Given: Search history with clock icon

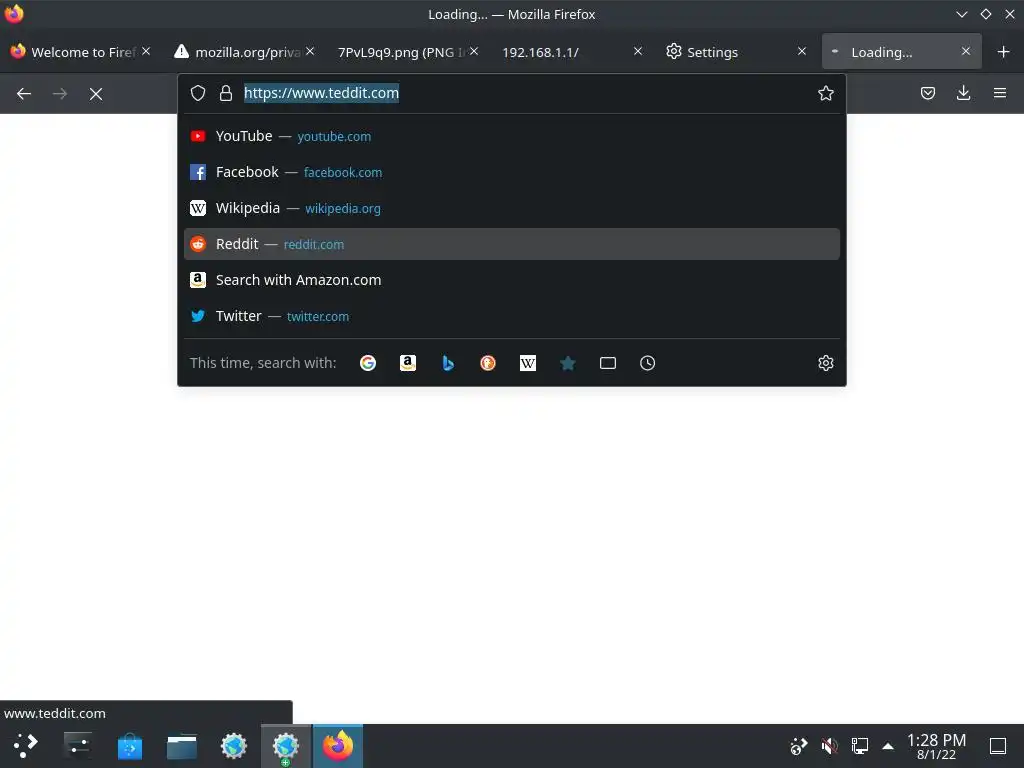Looking at the screenshot, I should point(647,363).
